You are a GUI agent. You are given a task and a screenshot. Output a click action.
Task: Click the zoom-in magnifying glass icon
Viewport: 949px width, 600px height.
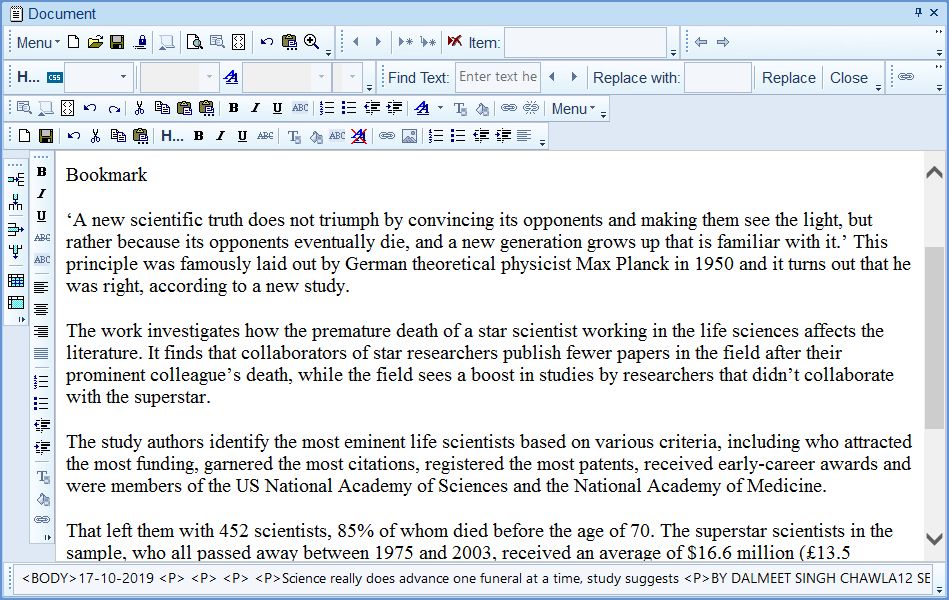312,42
